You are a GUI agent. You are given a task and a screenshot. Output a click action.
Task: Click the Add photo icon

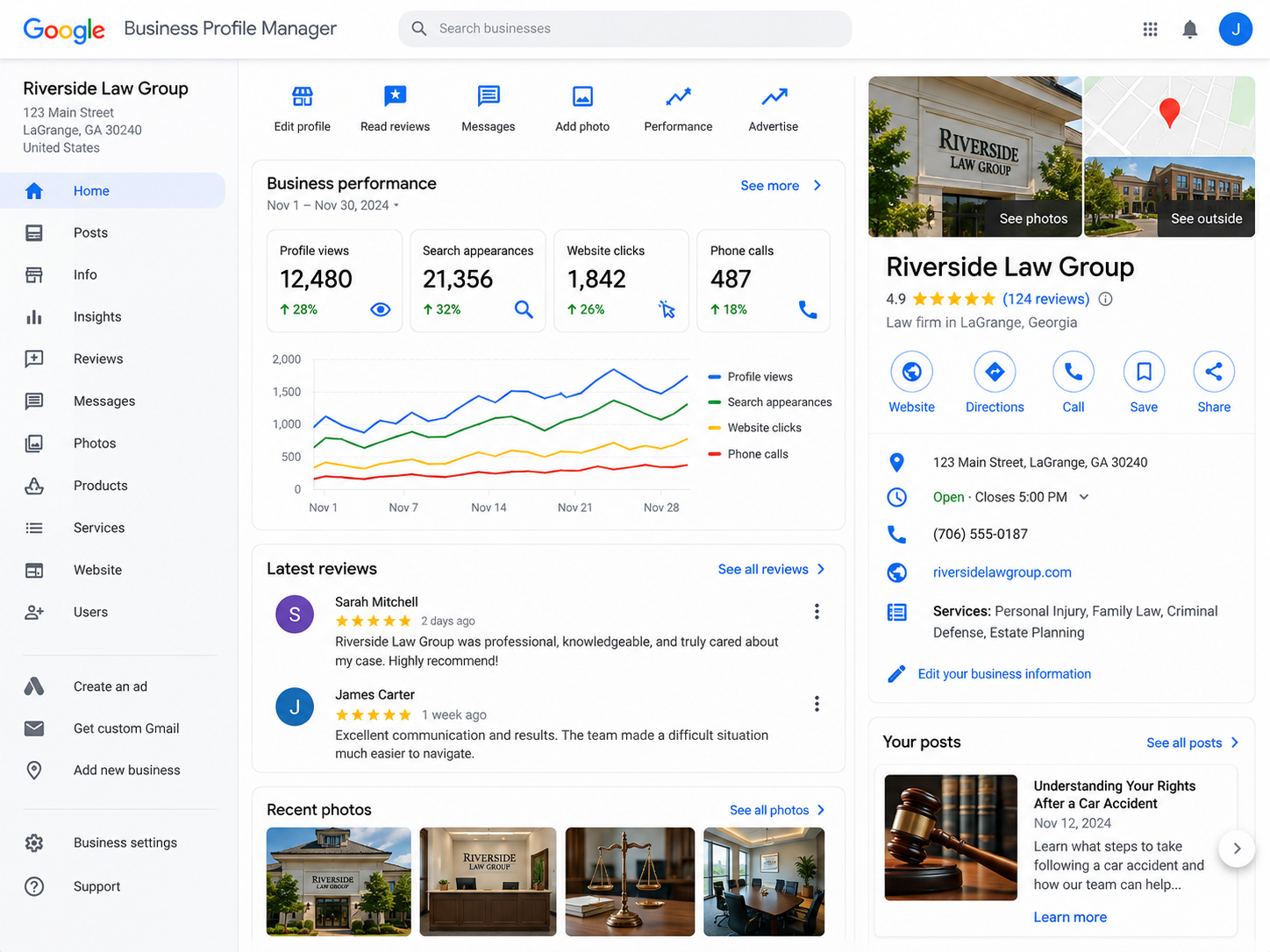pyautogui.click(x=582, y=96)
